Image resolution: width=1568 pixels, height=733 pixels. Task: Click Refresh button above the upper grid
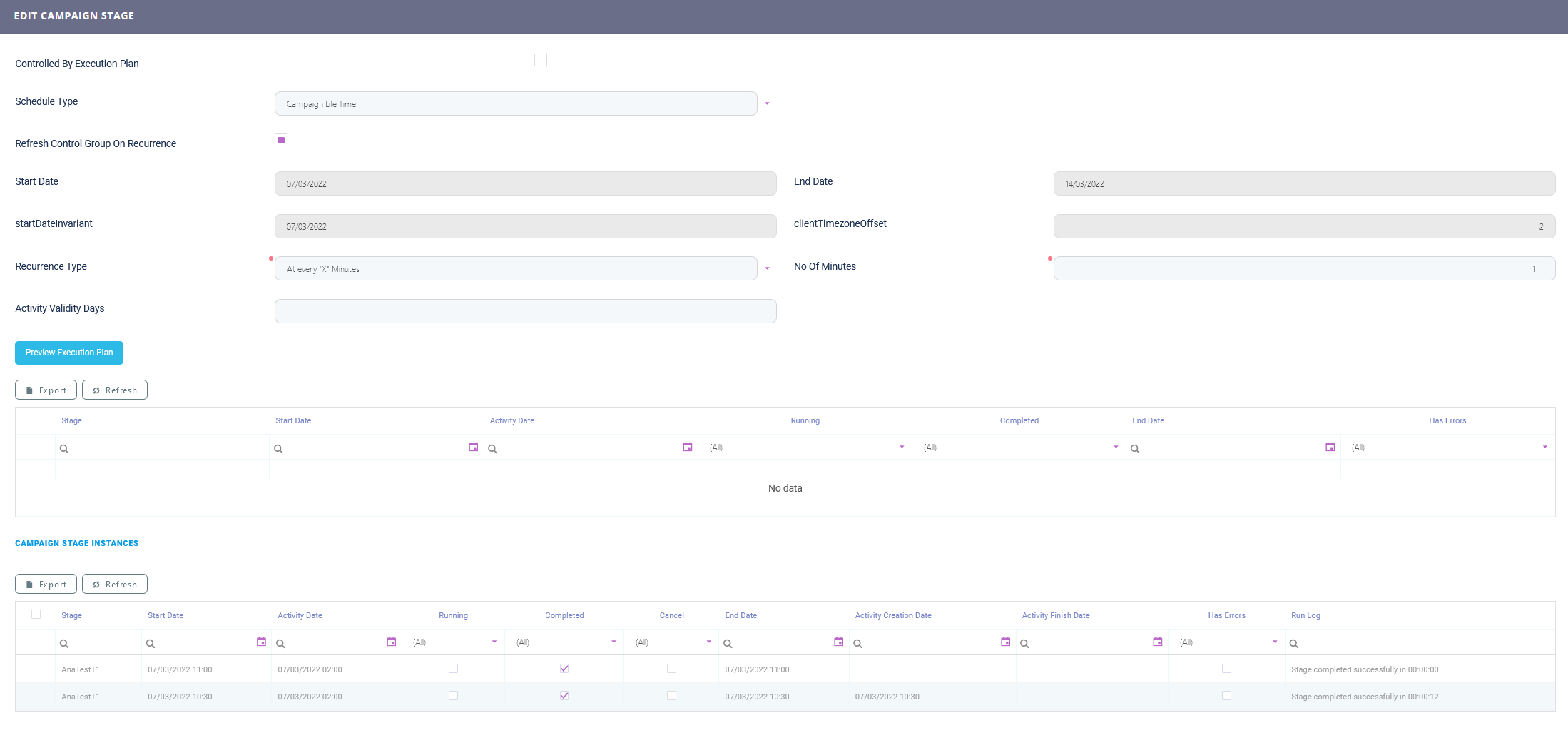click(x=115, y=390)
